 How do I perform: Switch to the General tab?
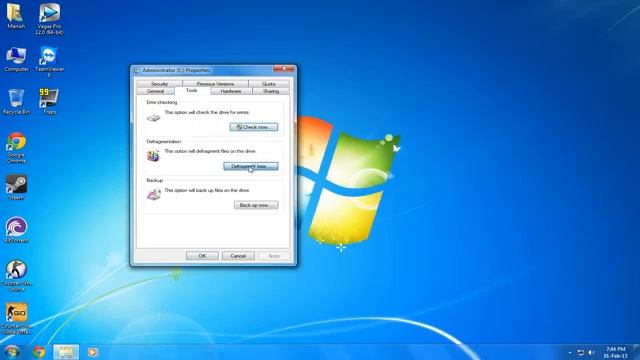pyautogui.click(x=156, y=91)
